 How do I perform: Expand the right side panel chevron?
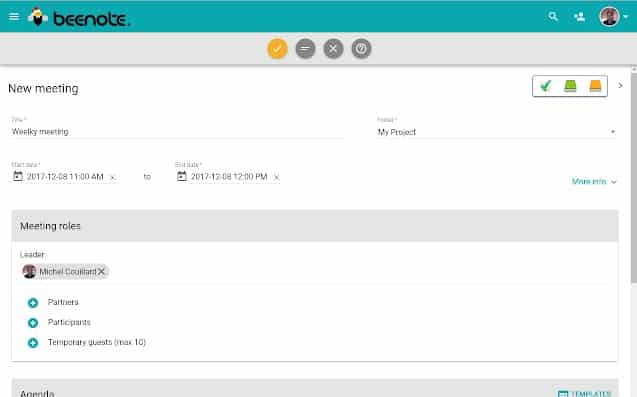620,86
